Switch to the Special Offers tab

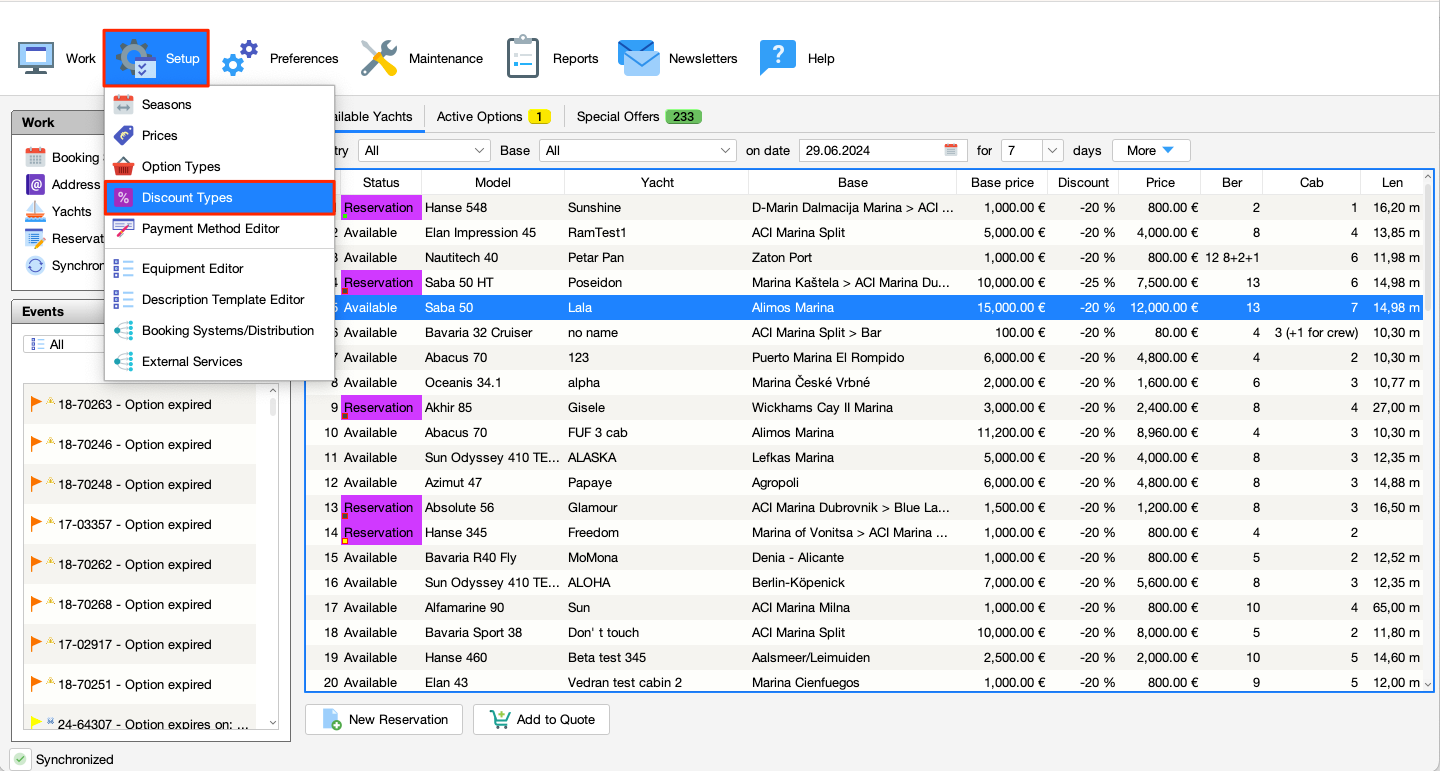[639, 116]
